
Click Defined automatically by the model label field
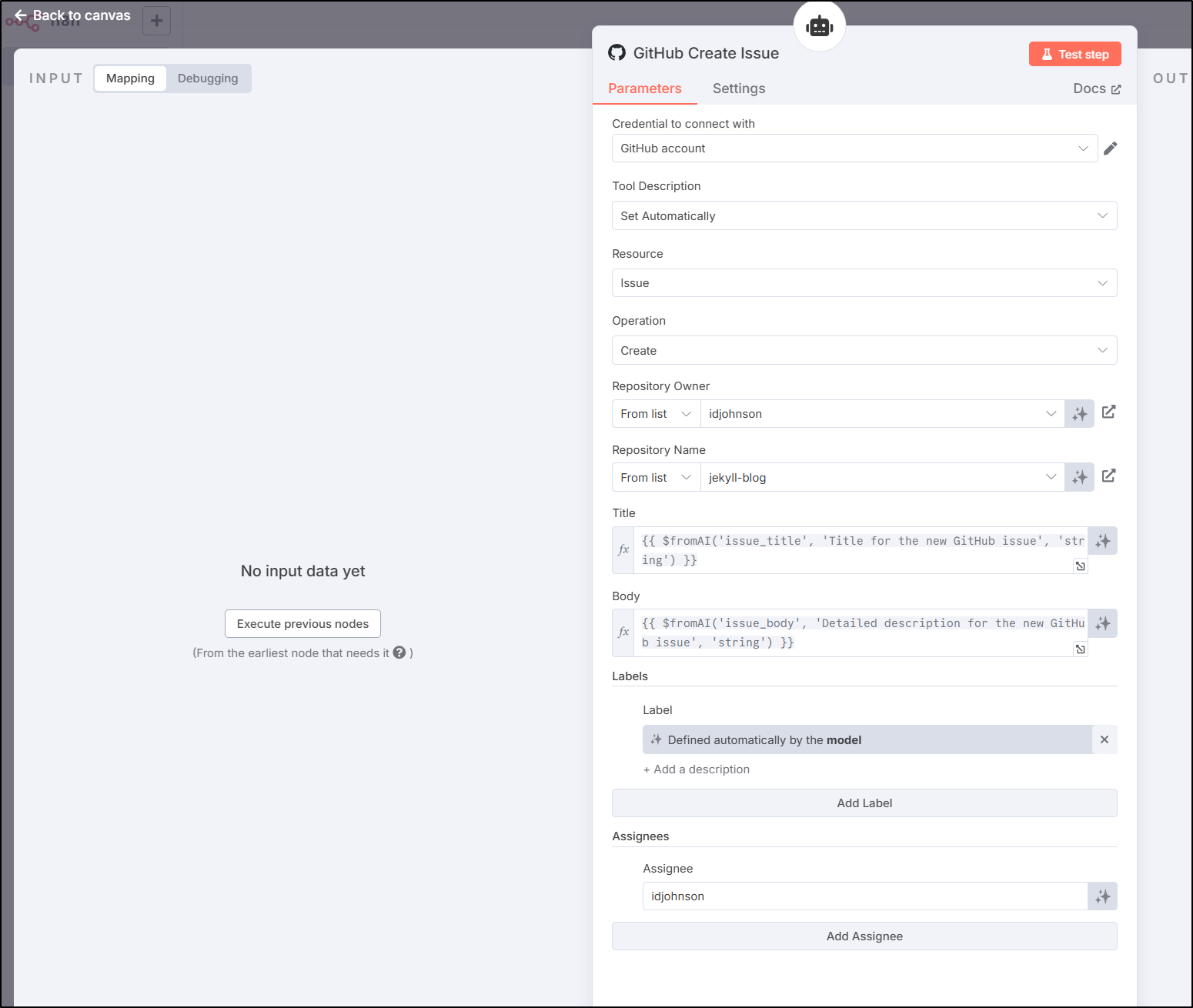pyautogui.click(x=867, y=739)
